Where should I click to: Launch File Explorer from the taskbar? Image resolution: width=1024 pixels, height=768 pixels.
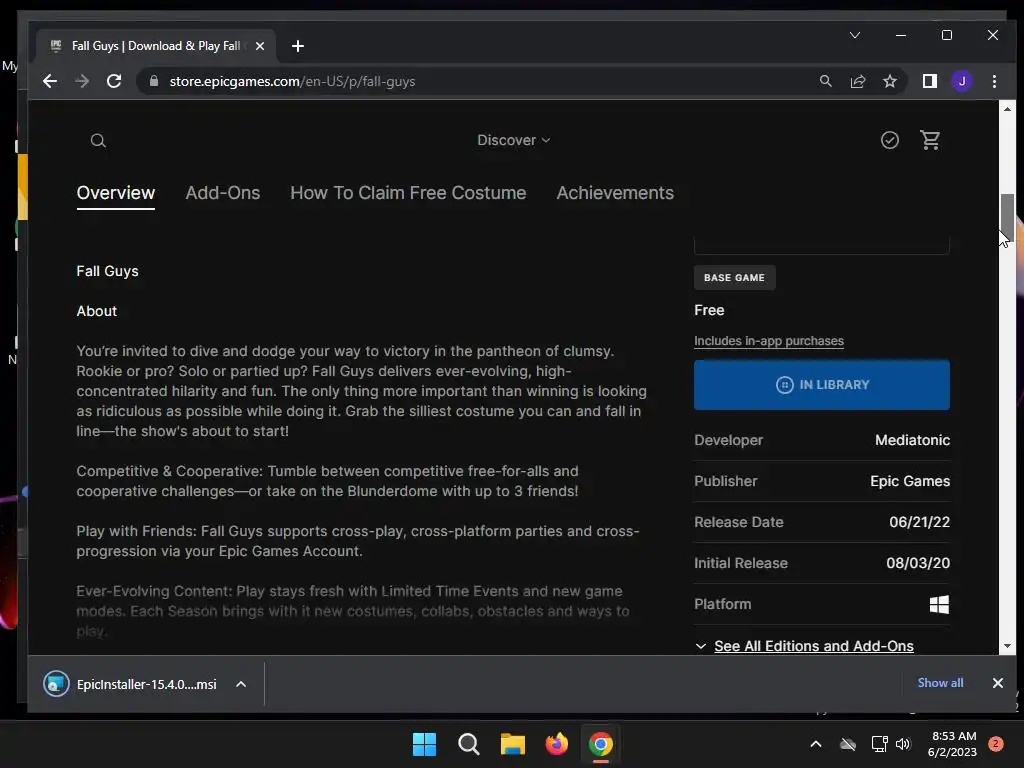(x=513, y=744)
